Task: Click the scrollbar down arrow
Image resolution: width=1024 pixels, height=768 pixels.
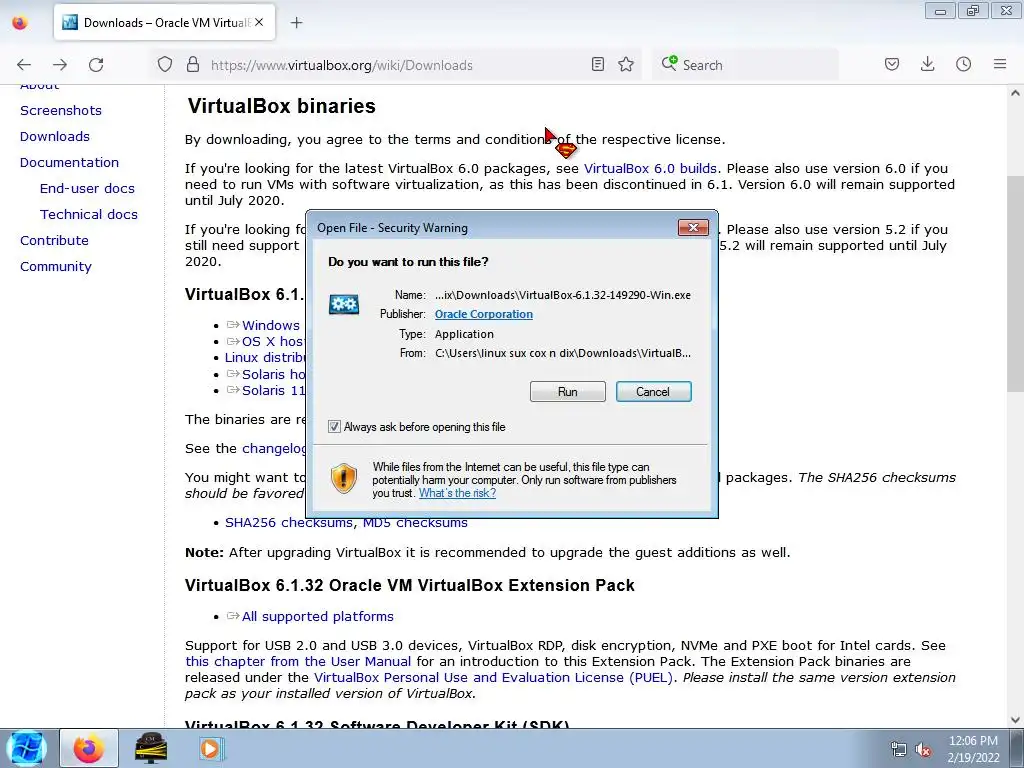Action: click(x=1015, y=720)
